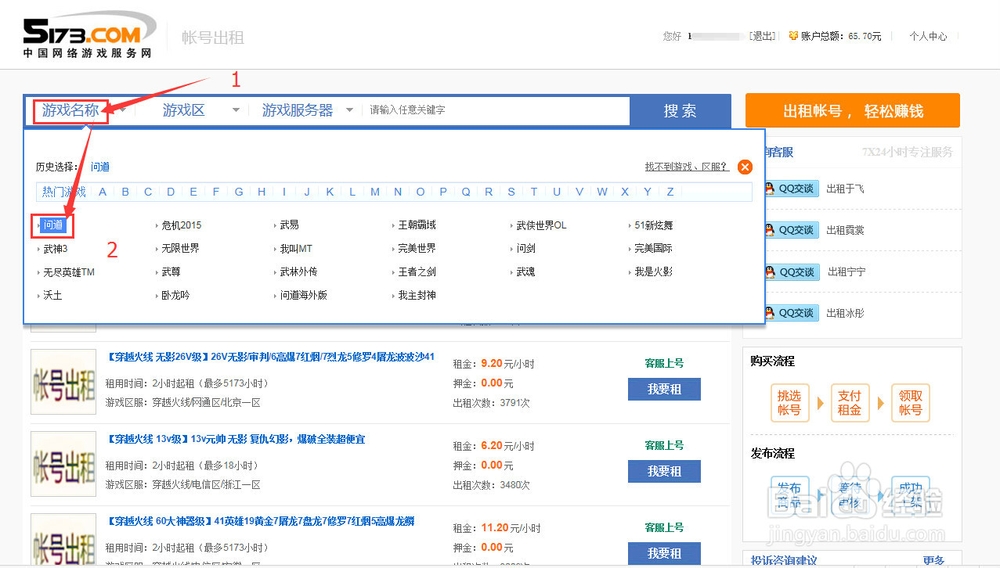Focus the keyword search input field
This screenshot has width=1000, height=568.
tap(496, 110)
